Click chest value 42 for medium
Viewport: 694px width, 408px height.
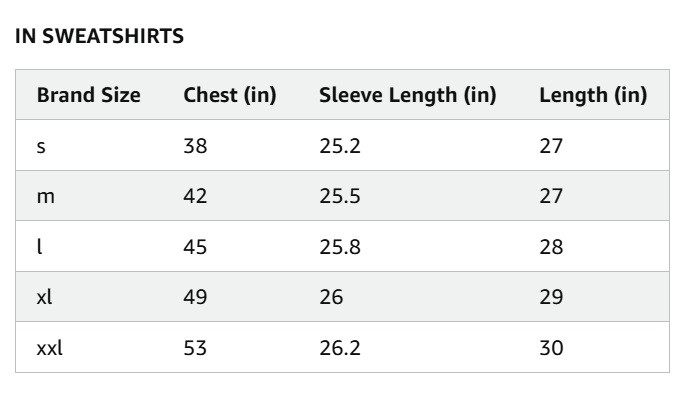pyautogui.click(x=195, y=196)
